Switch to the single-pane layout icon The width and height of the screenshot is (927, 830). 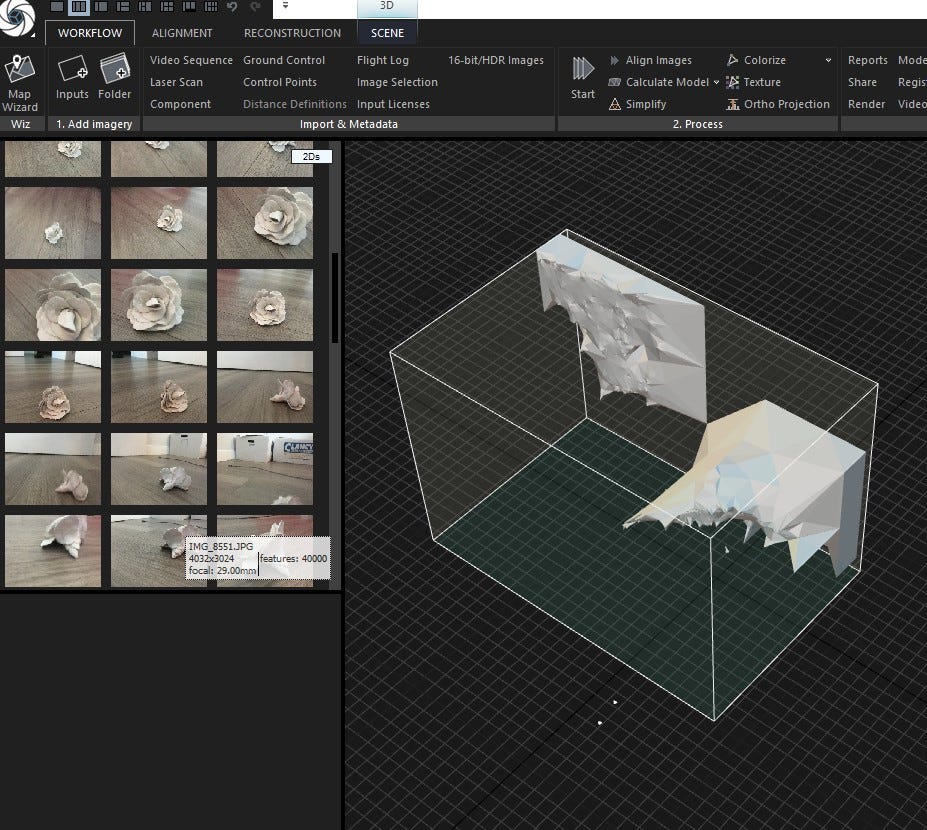(57, 7)
